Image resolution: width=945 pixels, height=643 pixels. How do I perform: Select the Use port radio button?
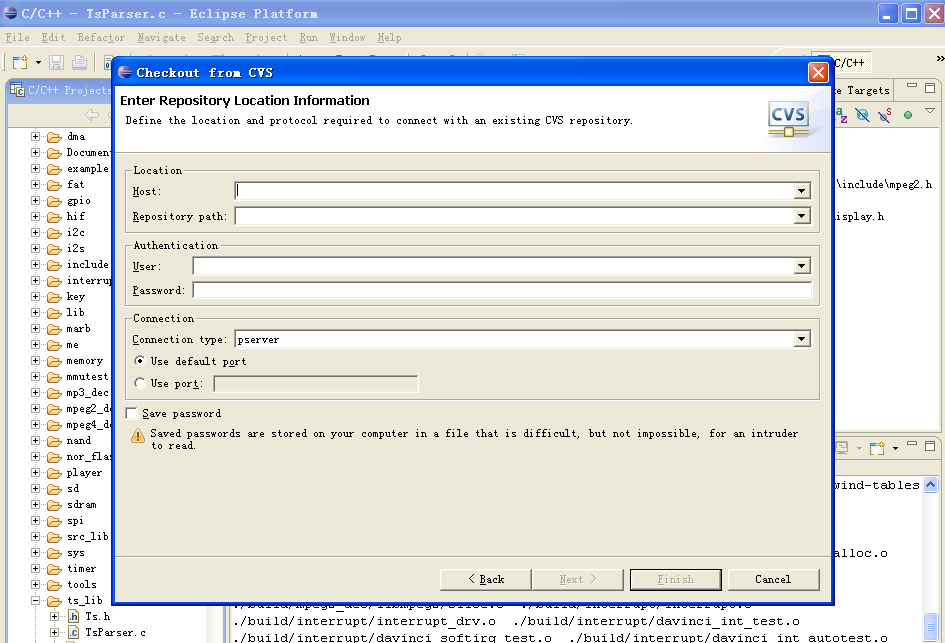pyautogui.click(x=140, y=383)
